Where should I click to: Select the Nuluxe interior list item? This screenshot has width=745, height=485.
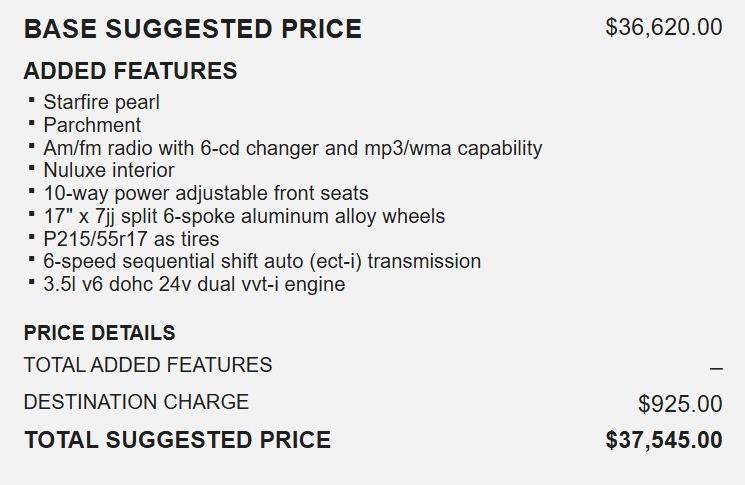108,170
